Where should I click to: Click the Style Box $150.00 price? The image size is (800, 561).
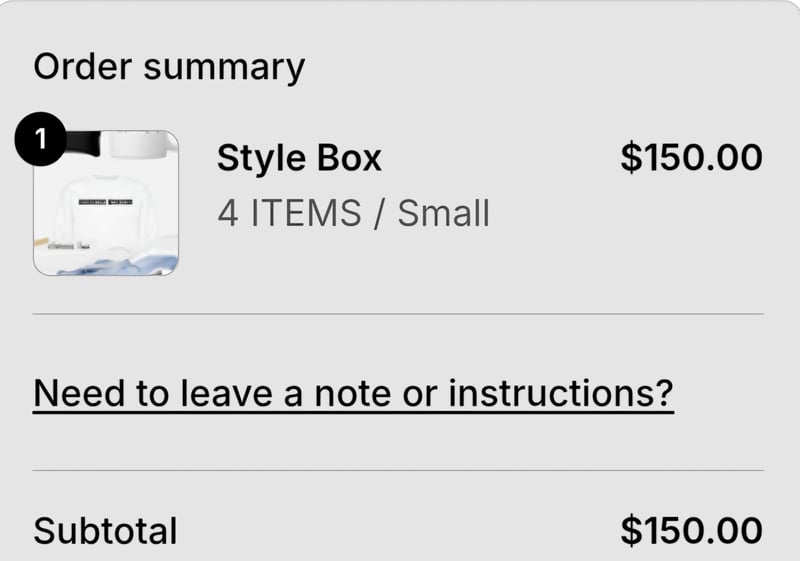[x=691, y=158]
